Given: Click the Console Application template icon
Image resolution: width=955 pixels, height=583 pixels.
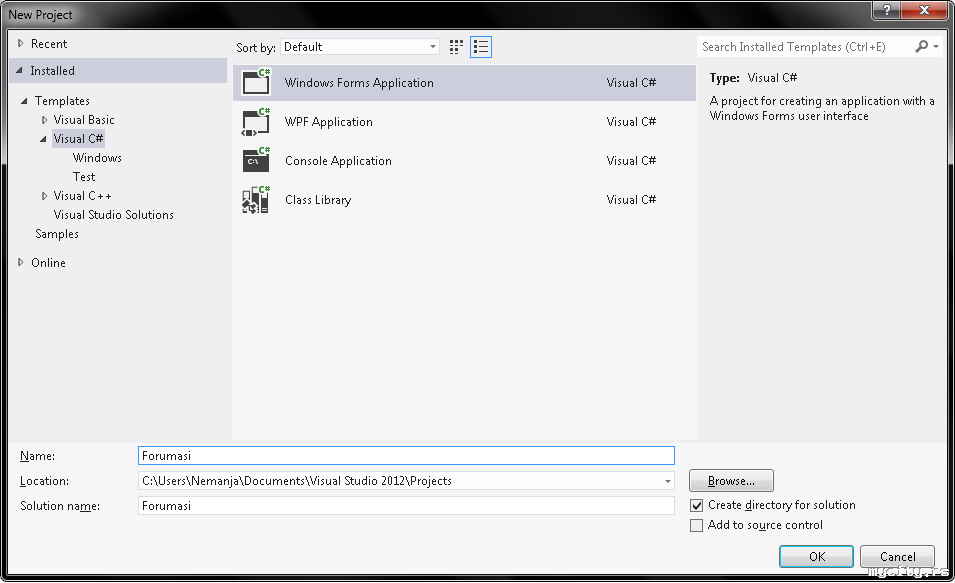Looking at the screenshot, I should click(x=257, y=161).
